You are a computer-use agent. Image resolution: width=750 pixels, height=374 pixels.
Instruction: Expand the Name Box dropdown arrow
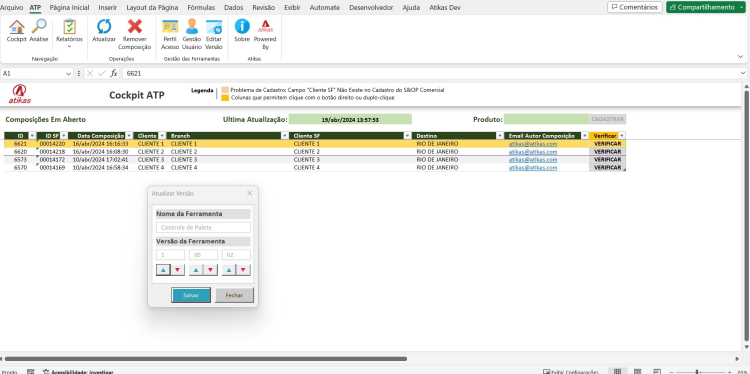coord(68,74)
